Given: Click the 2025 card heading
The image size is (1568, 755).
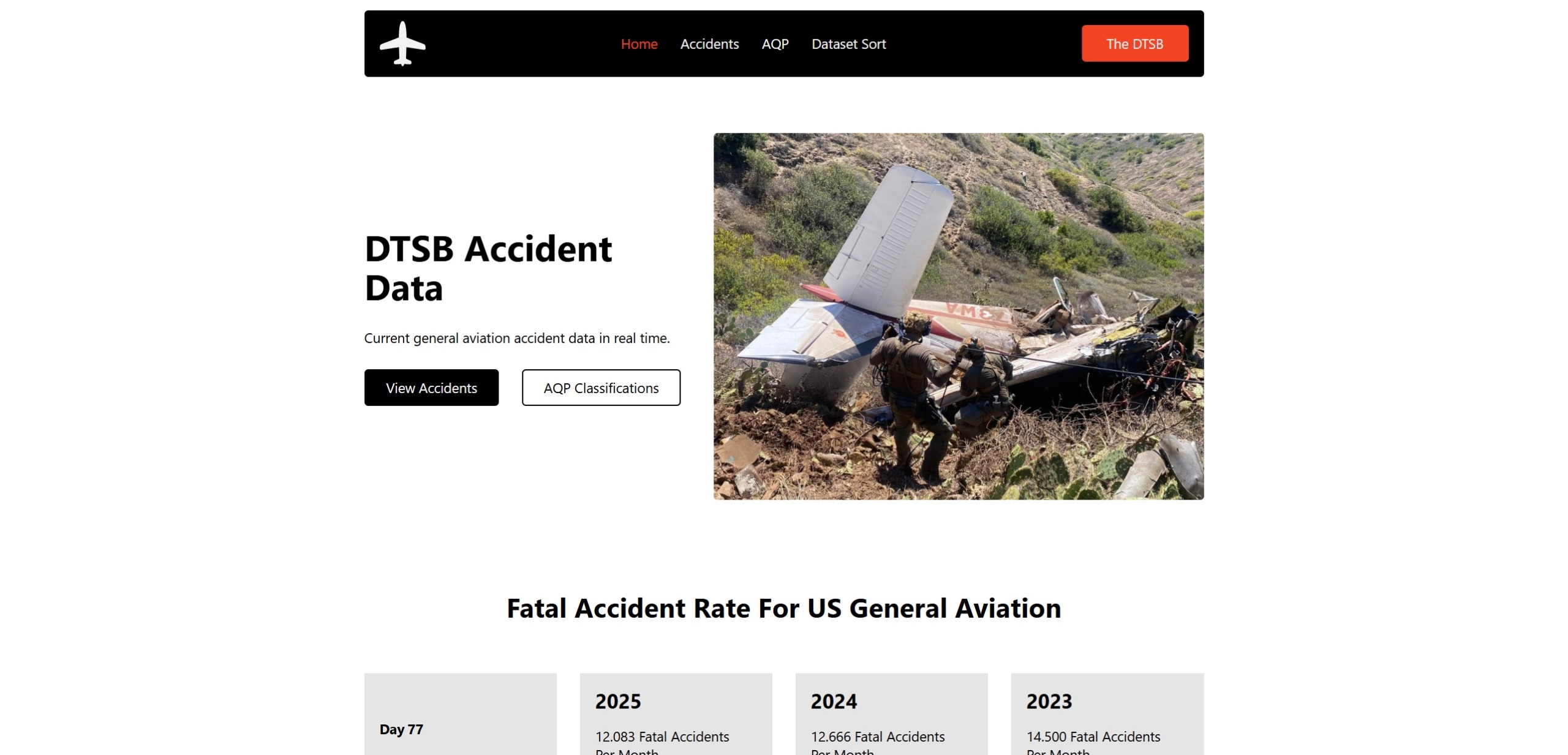Looking at the screenshot, I should [618, 702].
